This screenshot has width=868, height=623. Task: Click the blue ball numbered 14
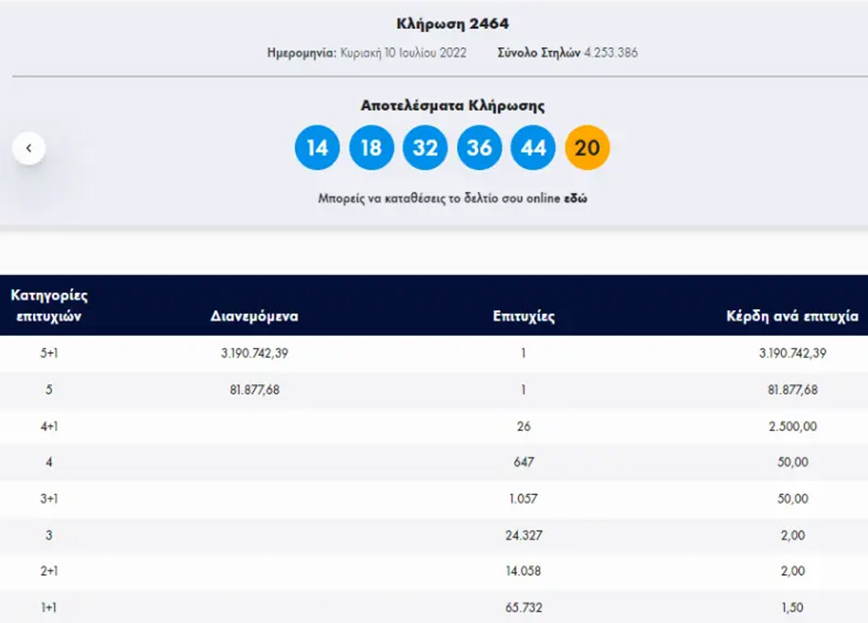click(x=317, y=148)
